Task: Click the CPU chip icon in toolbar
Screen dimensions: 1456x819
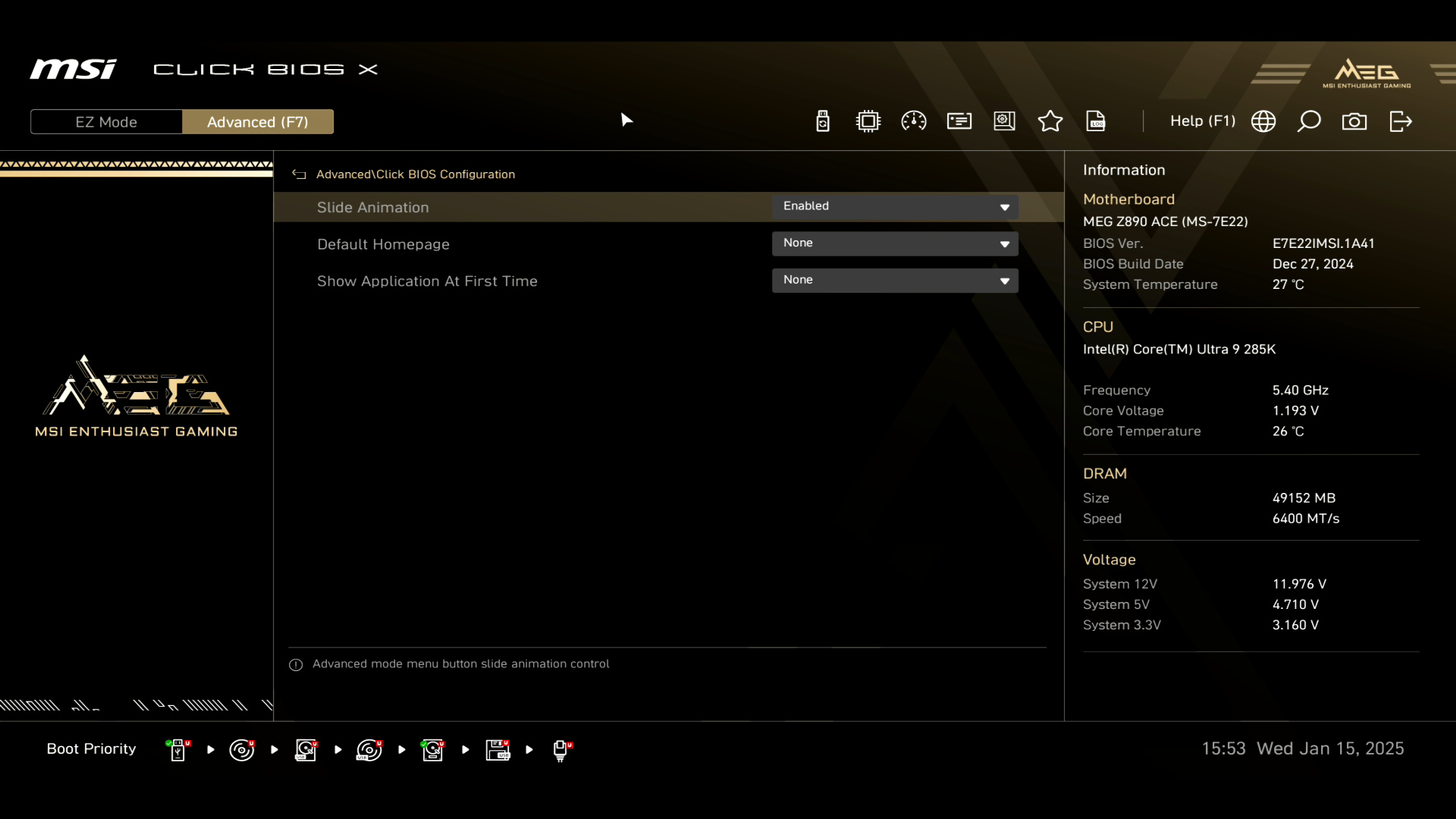Action: click(x=868, y=121)
